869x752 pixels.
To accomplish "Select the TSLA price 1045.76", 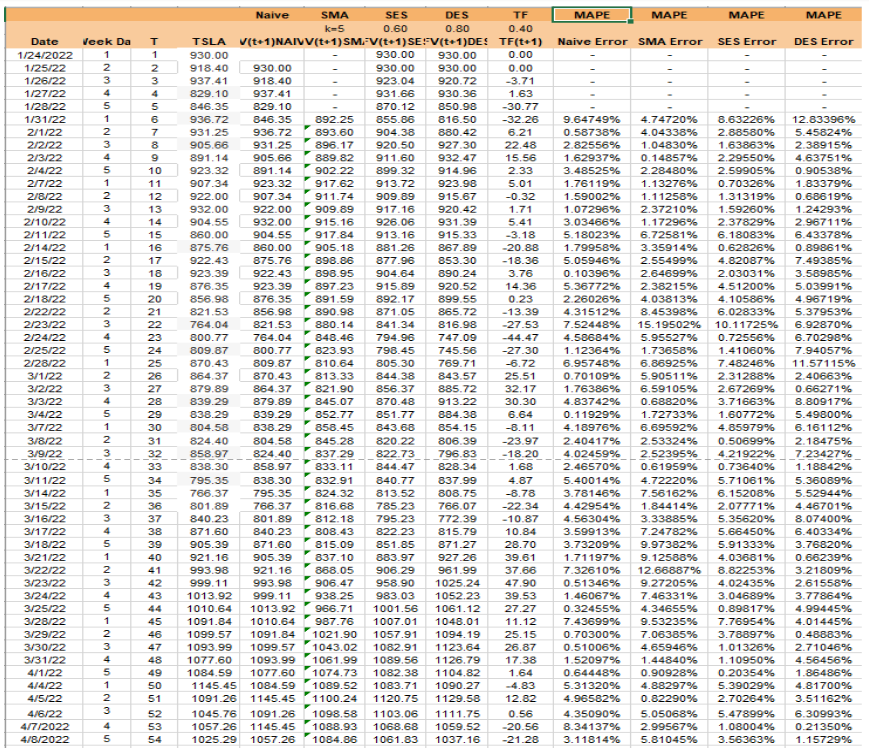I will tap(214, 714).
